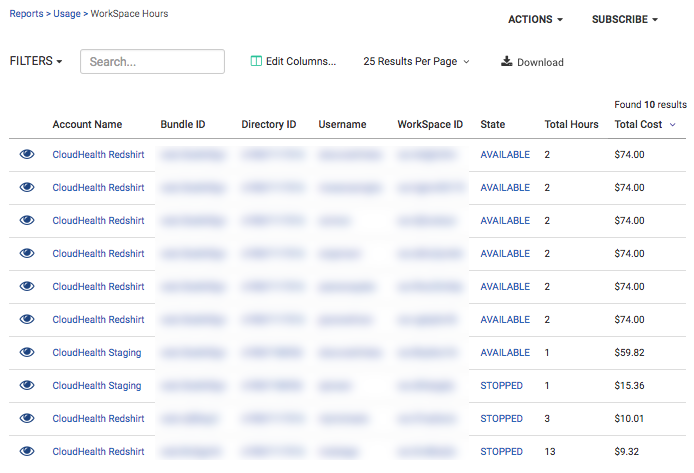Image resolution: width=694 pixels, height=473 pixels.
Task: Open CloudHealth Staging in the $59.82 row
Action: click(x=97, y=353)
